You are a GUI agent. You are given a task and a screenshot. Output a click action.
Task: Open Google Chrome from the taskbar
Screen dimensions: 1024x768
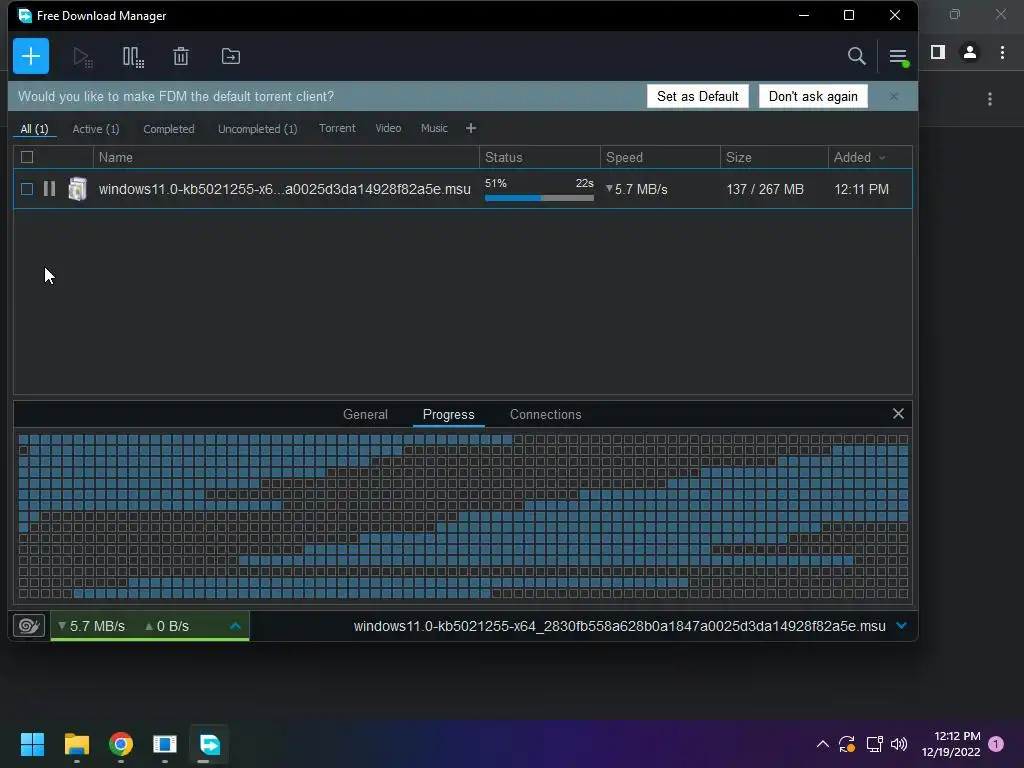click(x=121, y=744)
